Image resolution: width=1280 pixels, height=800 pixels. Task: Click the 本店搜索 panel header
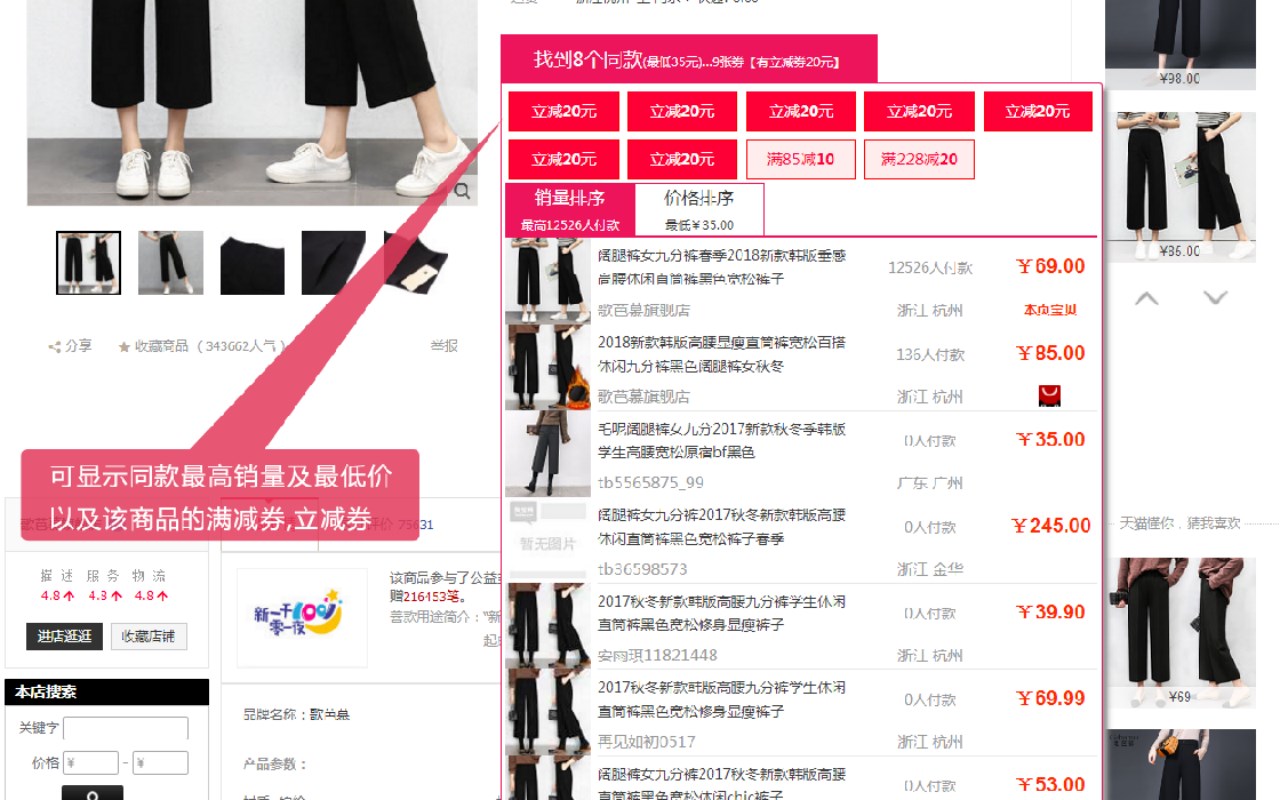[x=107, y=692]
